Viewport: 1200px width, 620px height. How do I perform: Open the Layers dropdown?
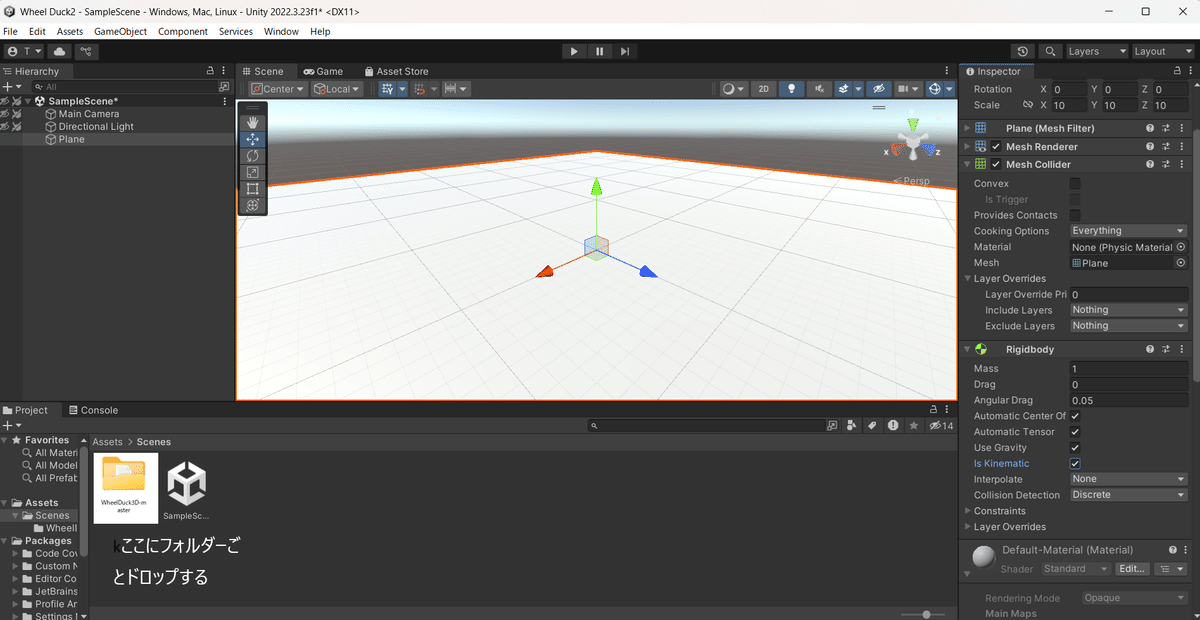tap(1097, 51)
